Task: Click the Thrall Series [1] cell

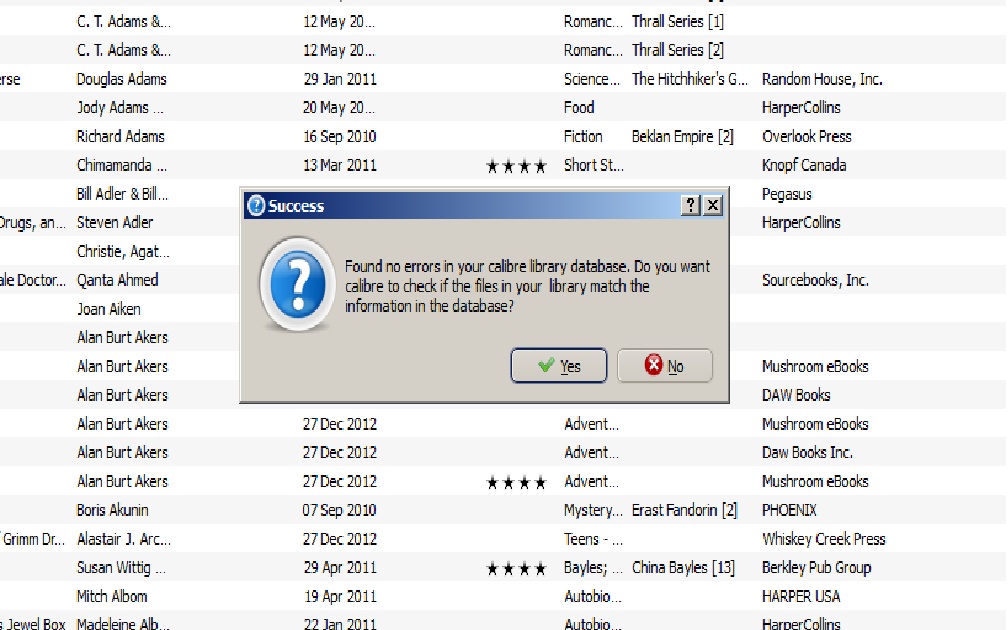Action: pyautogui.click(x=678, y=21)
